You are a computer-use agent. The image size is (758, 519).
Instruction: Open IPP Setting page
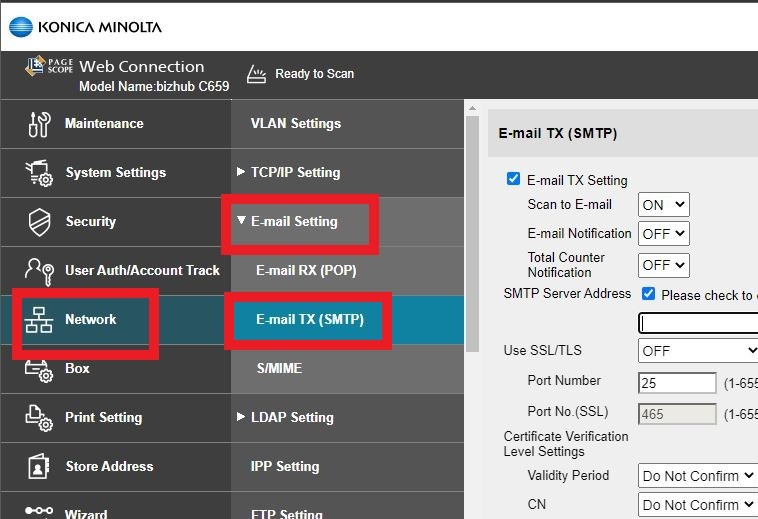tap(284, 466)
